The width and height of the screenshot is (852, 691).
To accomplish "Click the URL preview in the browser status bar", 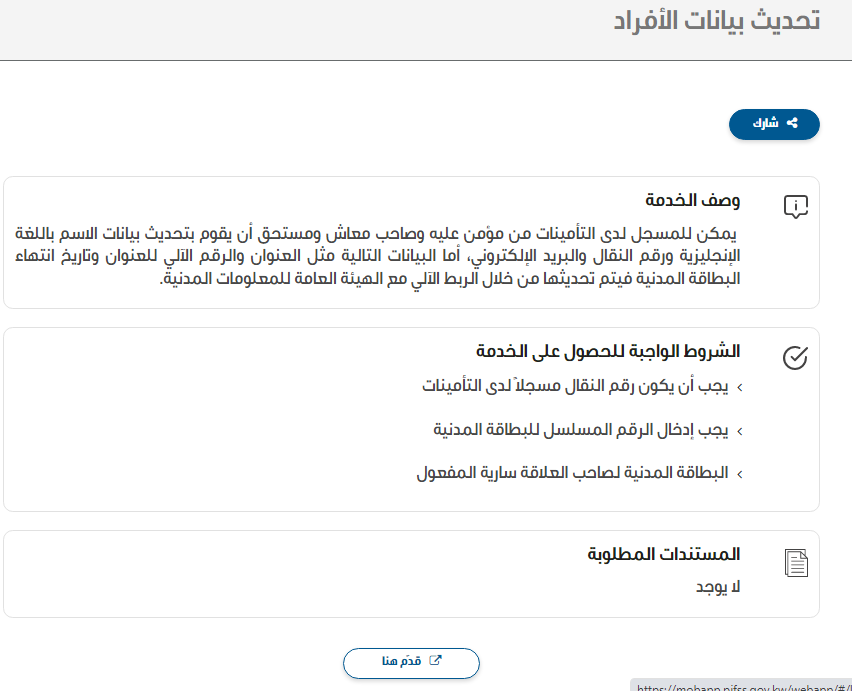I will coord(740,686).
